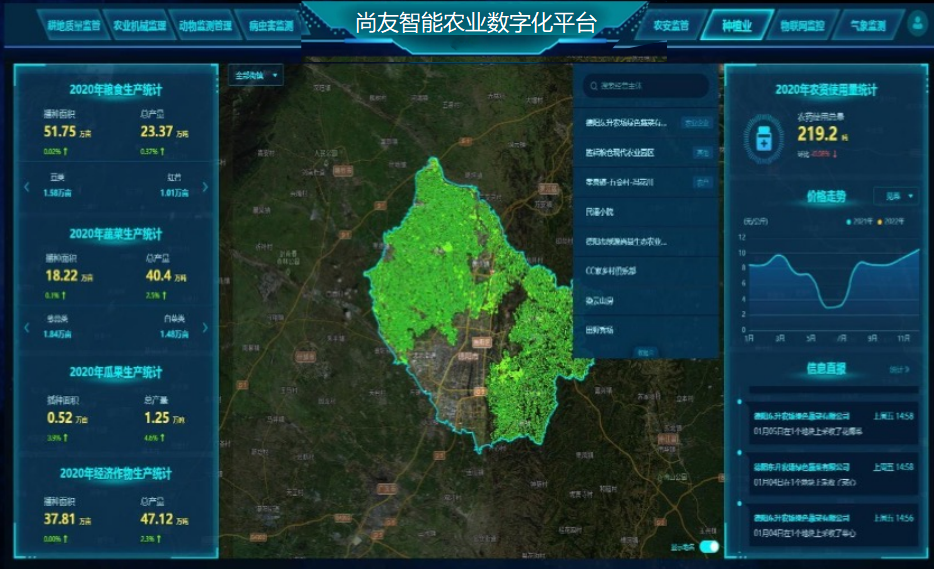Viewport: 934px width, 569px height.
Task: Click the 1.58万亩 grain sub-item value
Action: coord(57,193)
